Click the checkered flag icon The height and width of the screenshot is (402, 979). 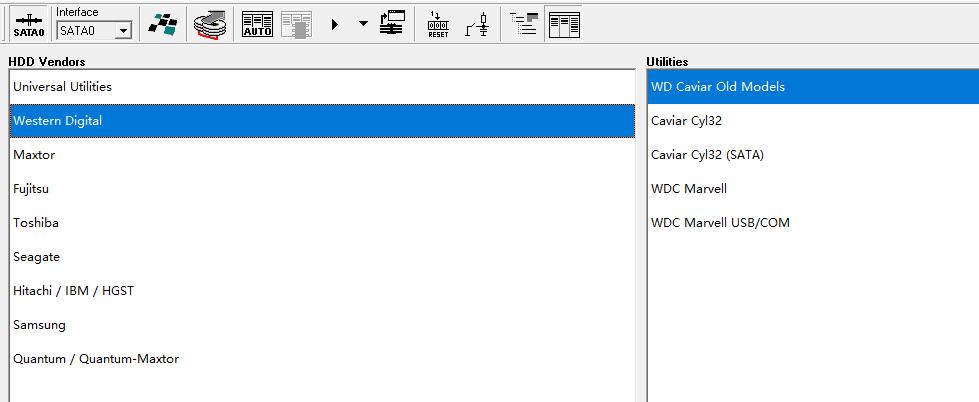click(162, 25)
